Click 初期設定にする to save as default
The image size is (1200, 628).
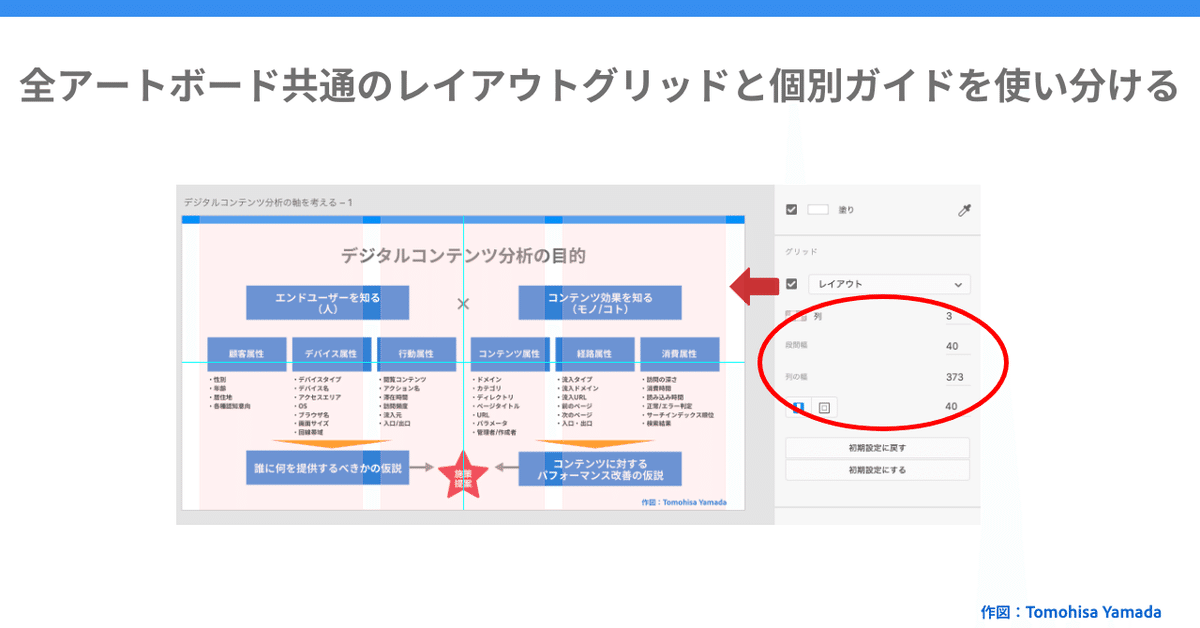tap(877, 469)
